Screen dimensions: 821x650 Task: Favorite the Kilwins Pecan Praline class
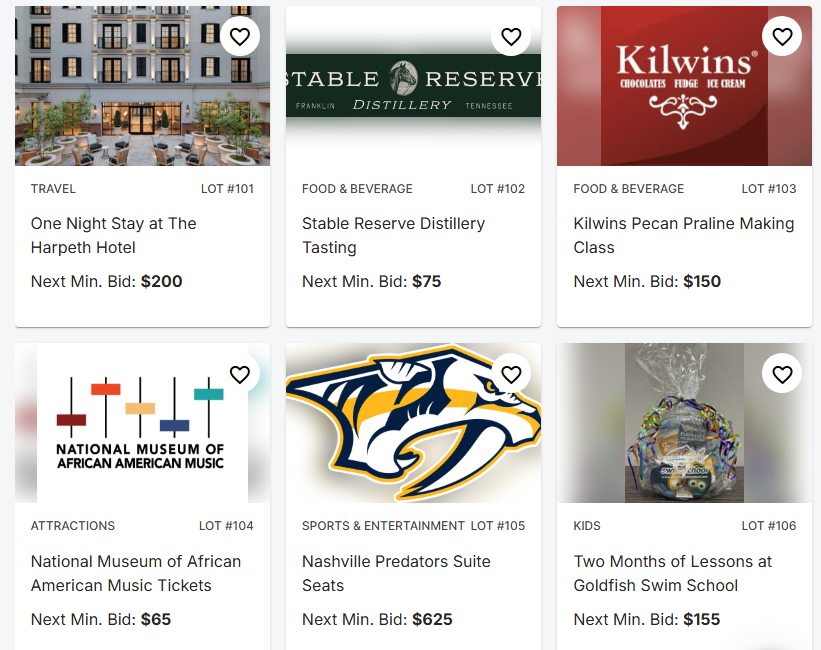click(782, 37)
